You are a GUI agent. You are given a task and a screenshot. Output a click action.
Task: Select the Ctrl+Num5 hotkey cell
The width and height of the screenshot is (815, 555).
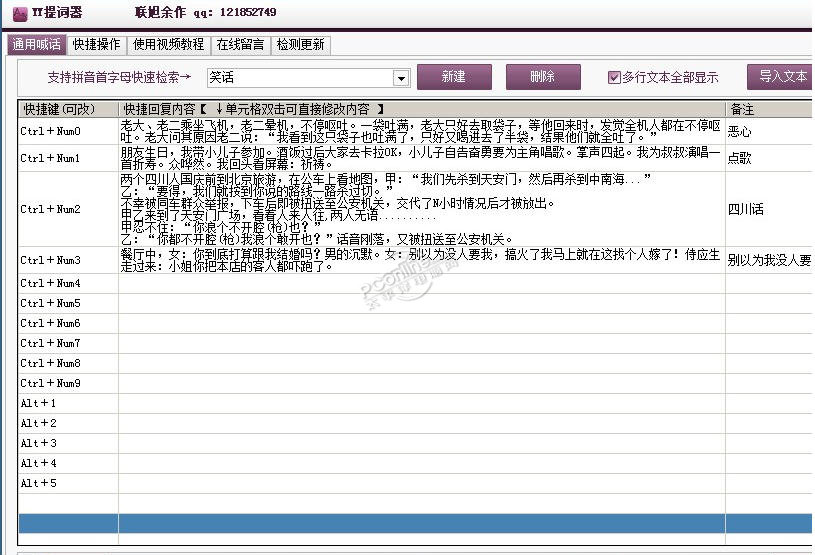tap(69, 303)
